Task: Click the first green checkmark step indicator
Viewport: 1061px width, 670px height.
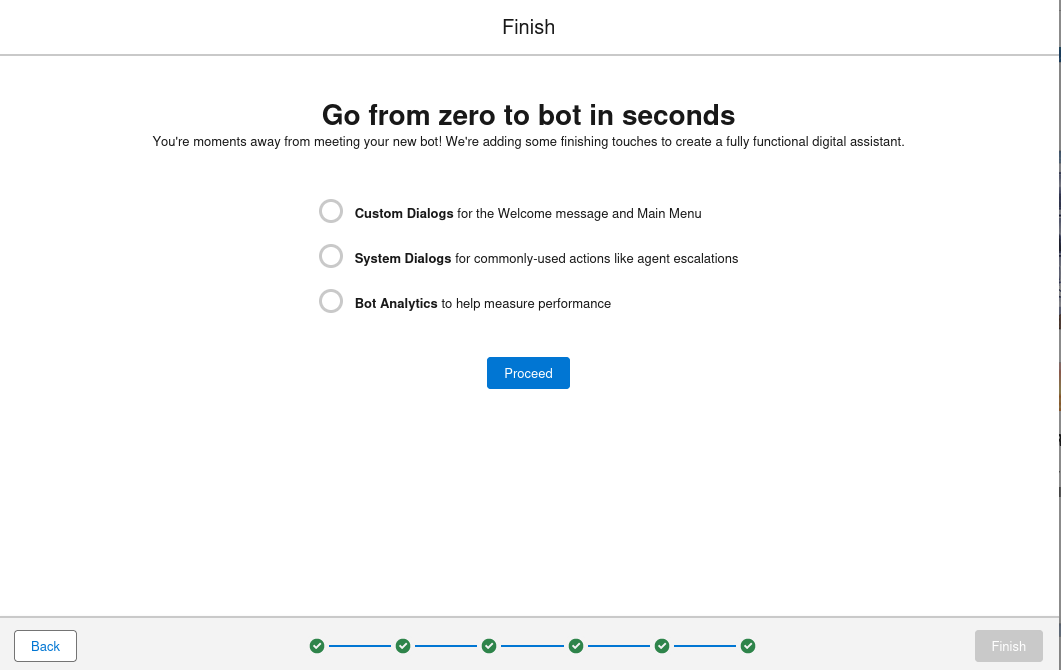Action: 317,646
